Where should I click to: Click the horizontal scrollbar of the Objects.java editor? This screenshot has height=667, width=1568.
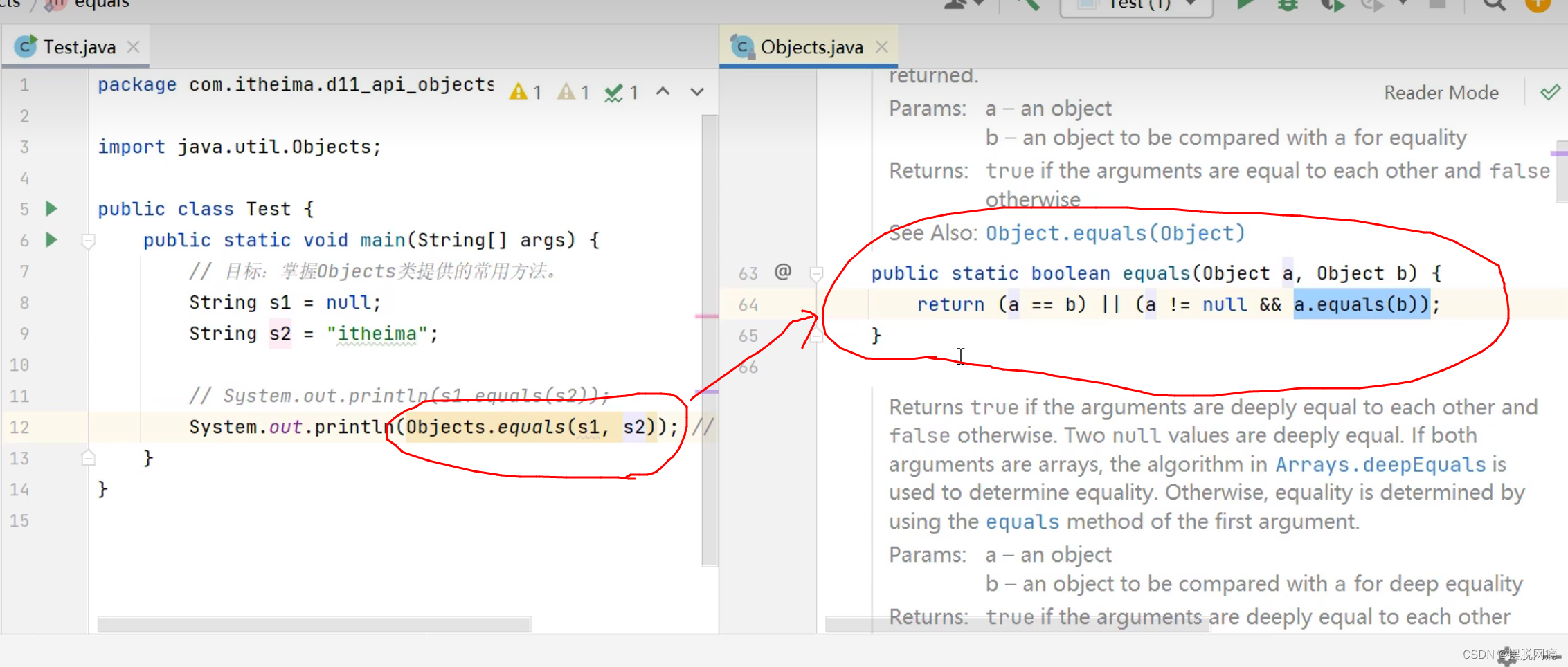click(1018, 624)
